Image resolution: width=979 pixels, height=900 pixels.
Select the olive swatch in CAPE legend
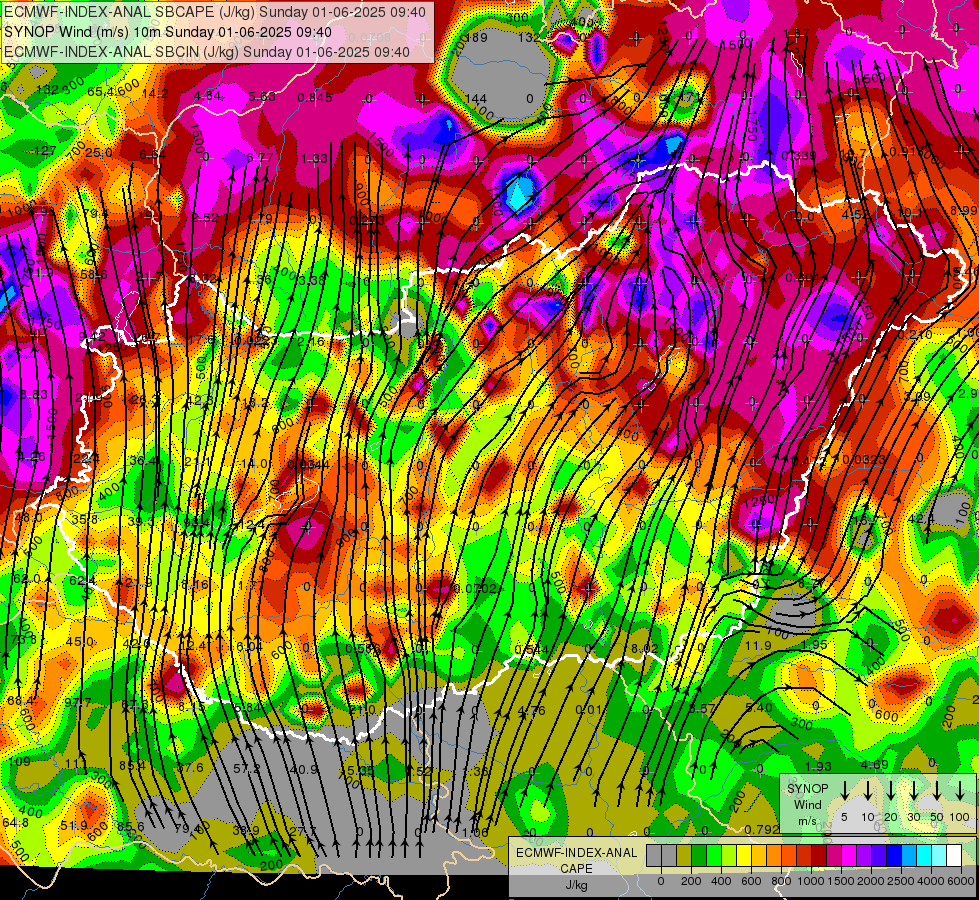[x=684, y=856]
